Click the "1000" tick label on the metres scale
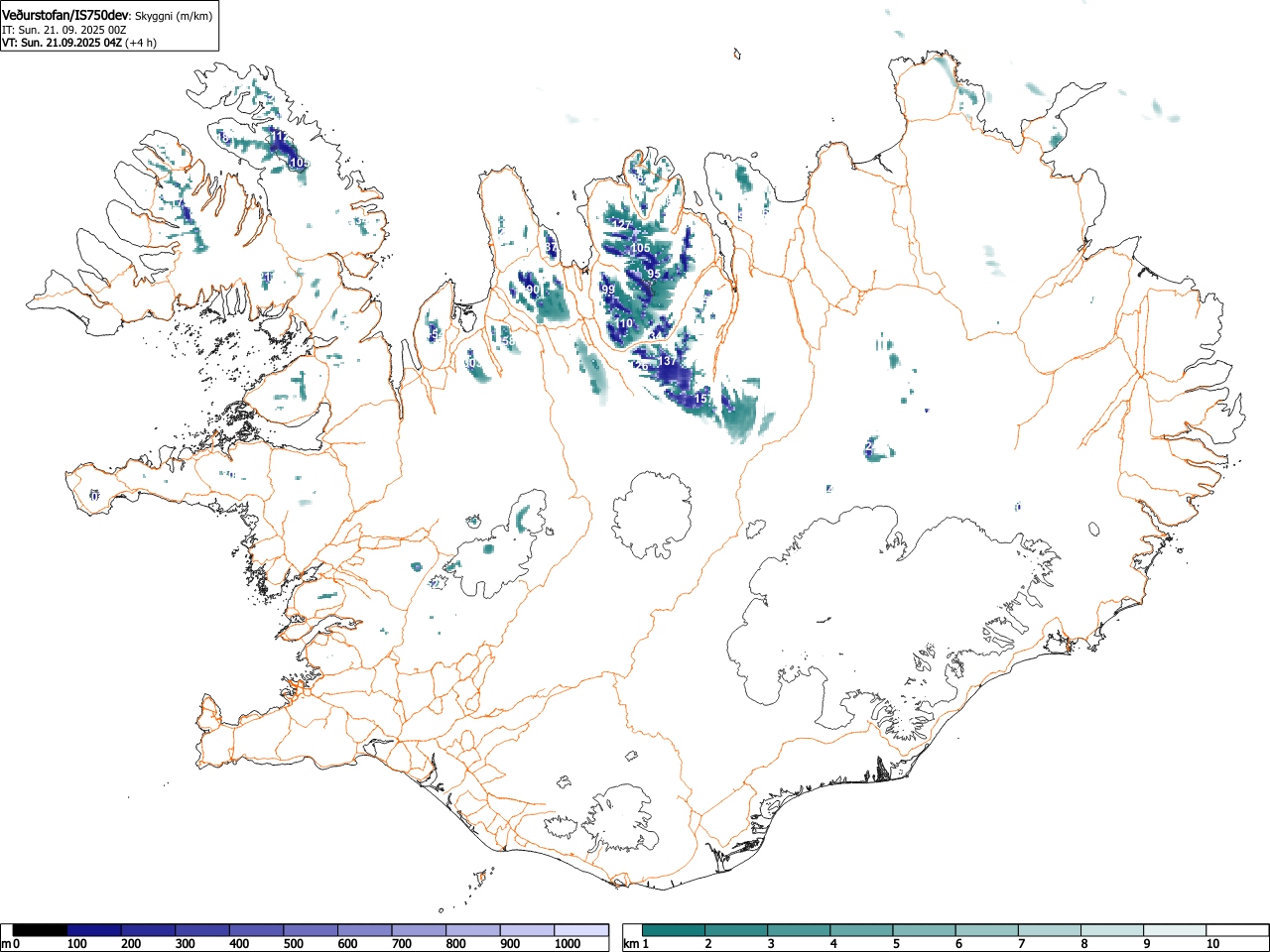Viewport: 1270px width, 952px height. point(567,944)
